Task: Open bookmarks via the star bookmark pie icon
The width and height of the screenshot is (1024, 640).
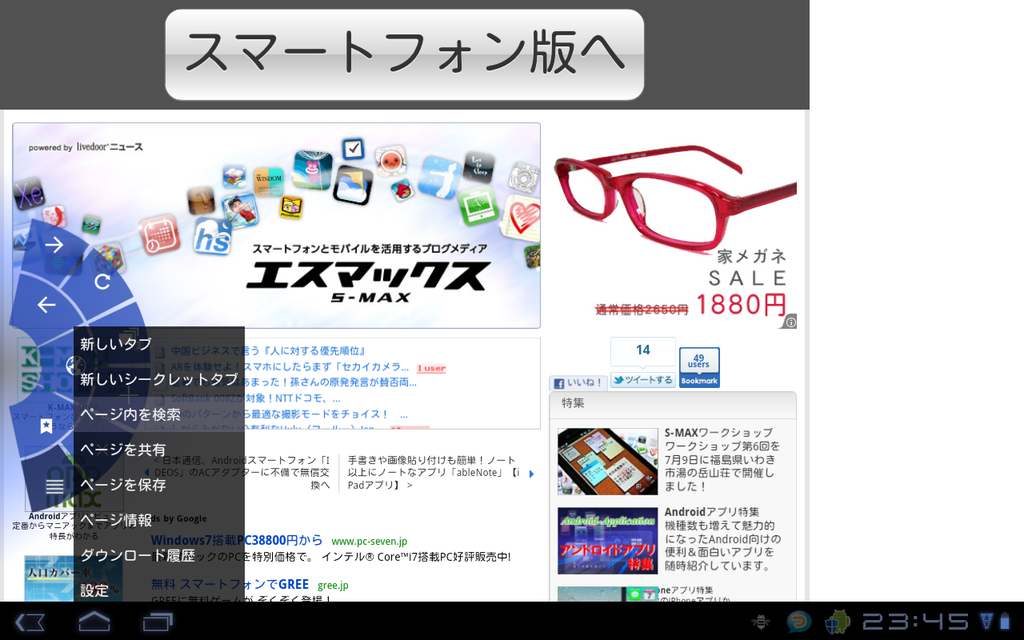Action: [46, 426]
